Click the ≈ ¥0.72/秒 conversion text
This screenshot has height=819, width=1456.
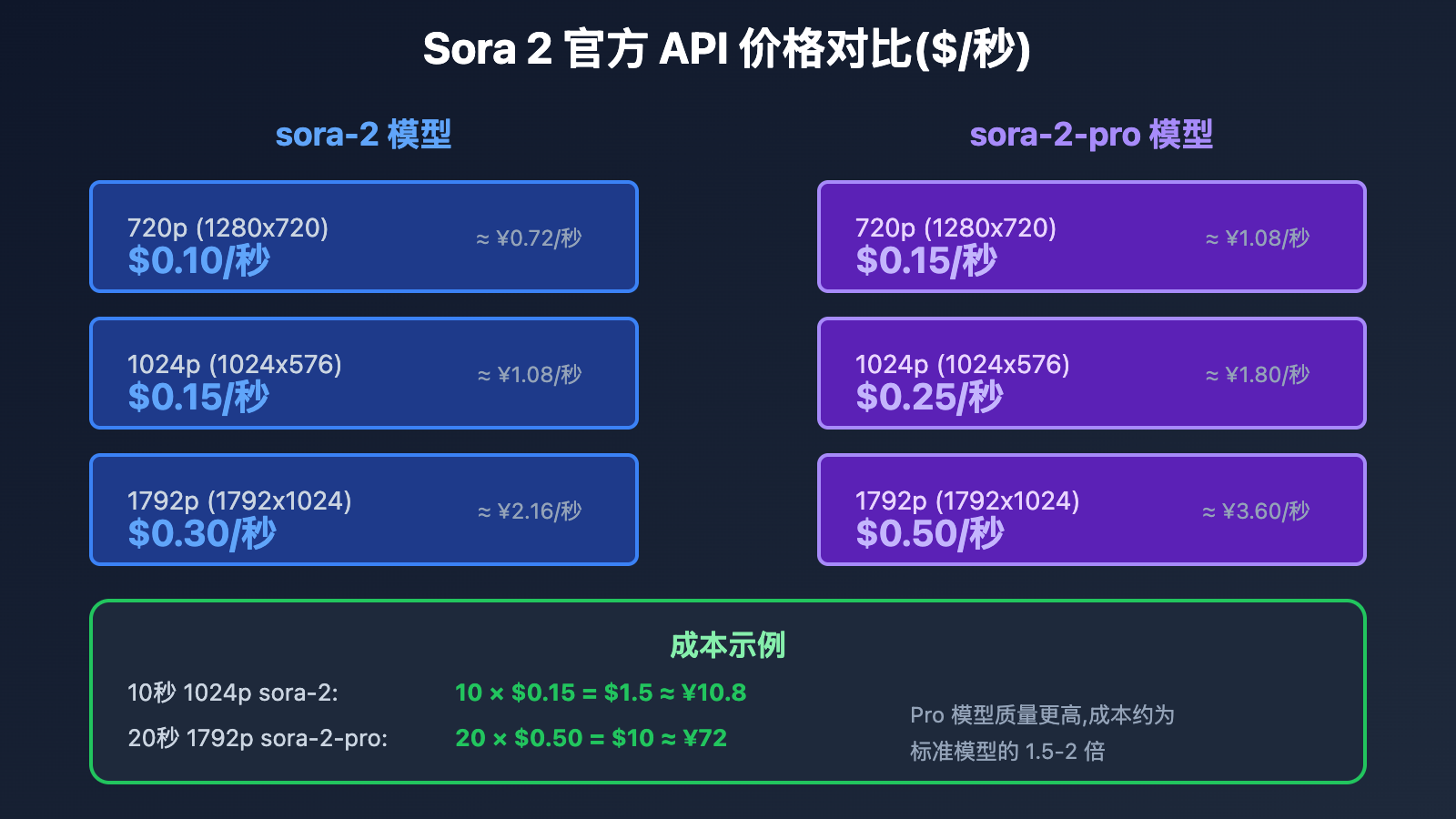[529, 238]
